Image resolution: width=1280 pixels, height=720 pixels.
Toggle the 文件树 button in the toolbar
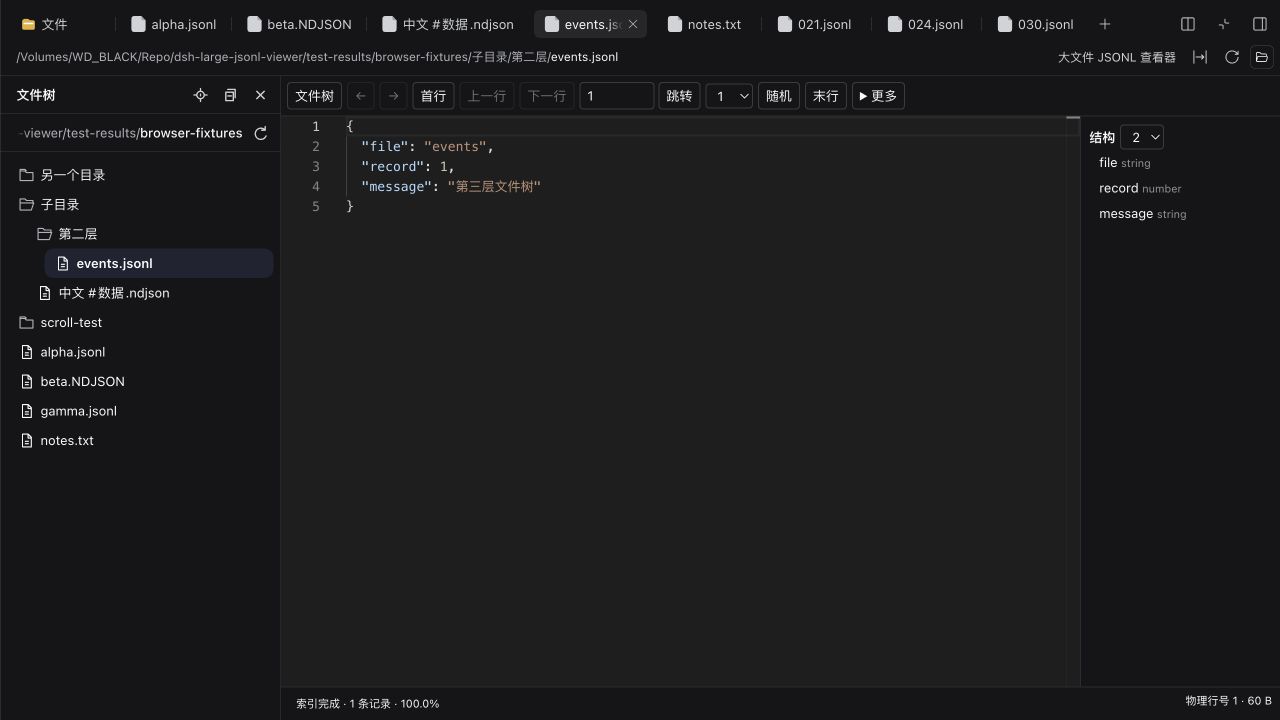(x=314, y=96)
